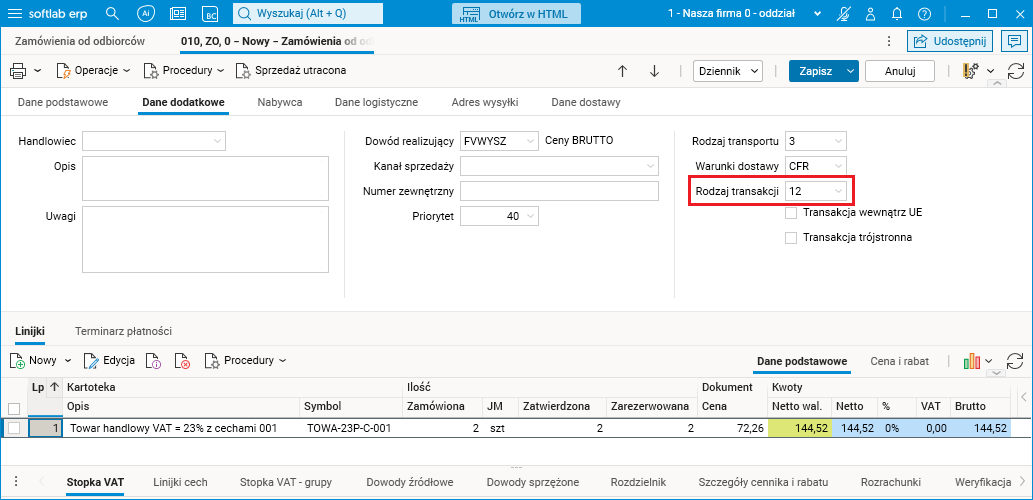Click the Anuluj button
The width and height of the screenshot is (1033, 500).
coord(899,71)
